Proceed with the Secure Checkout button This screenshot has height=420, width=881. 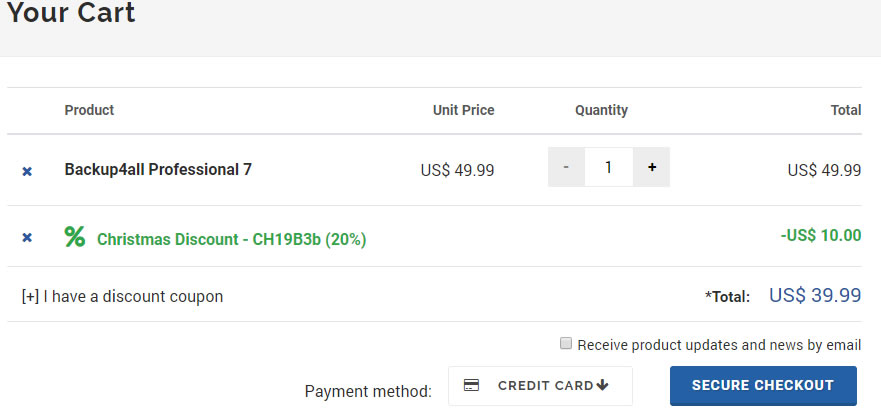point(763,386)
